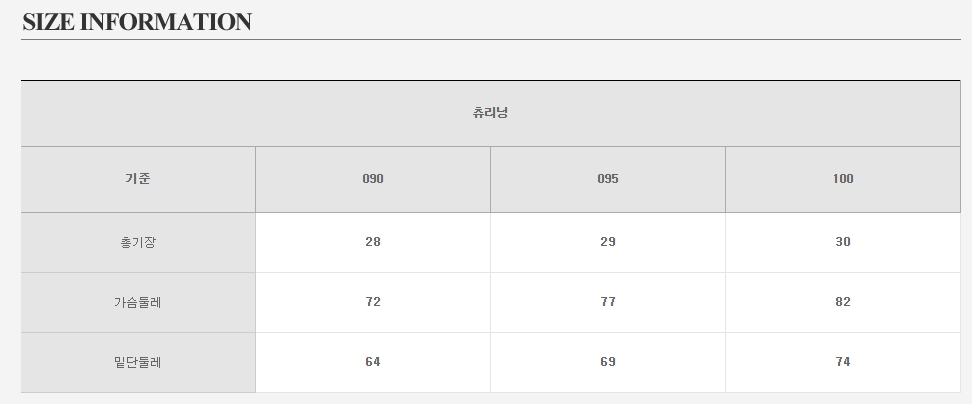Click the 밑단둘레 row label
This screenshot has width=972, height=404.
(x=138, y=362)
